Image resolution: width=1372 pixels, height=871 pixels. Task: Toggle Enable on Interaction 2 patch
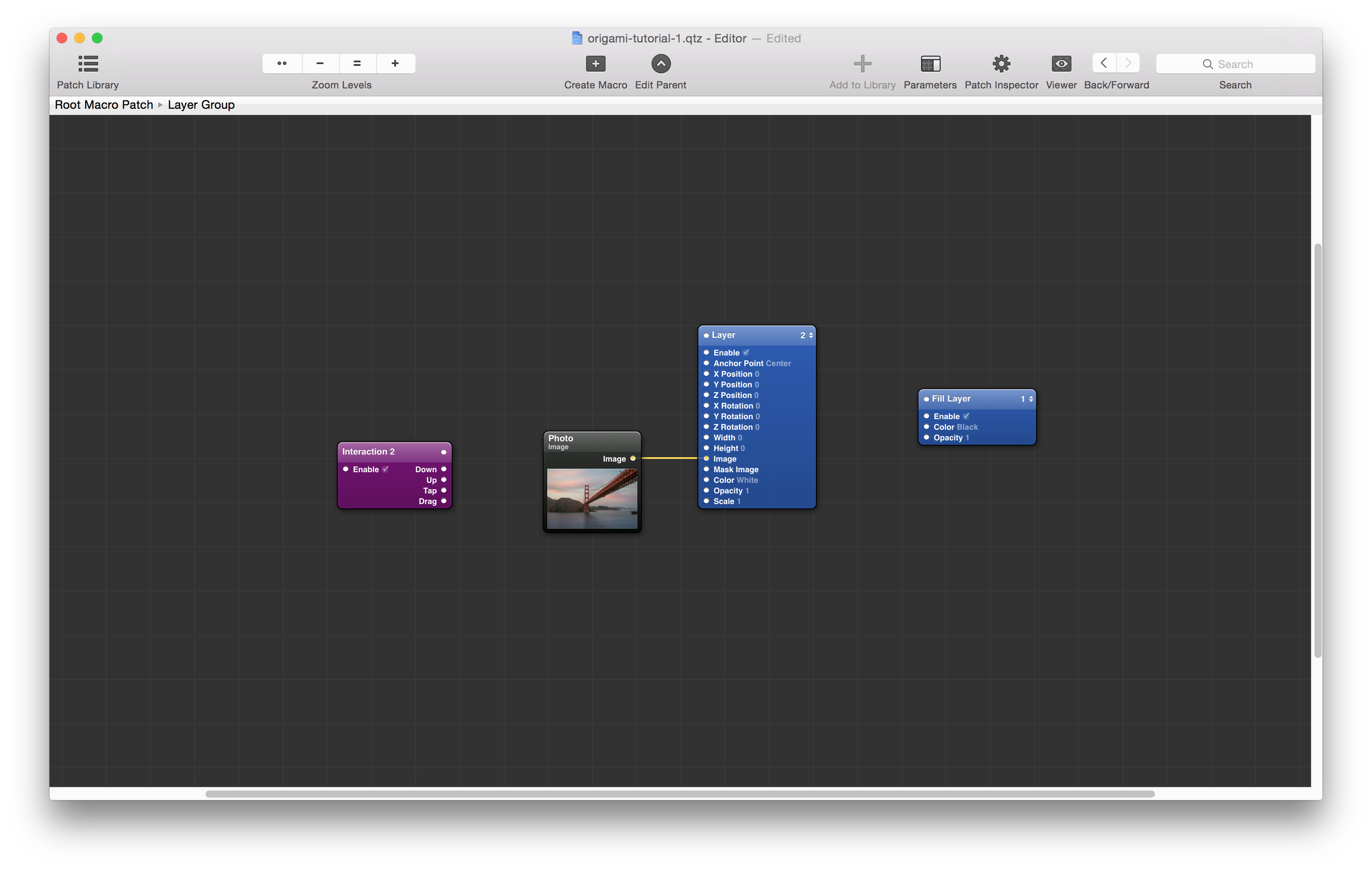click(384, 469)
